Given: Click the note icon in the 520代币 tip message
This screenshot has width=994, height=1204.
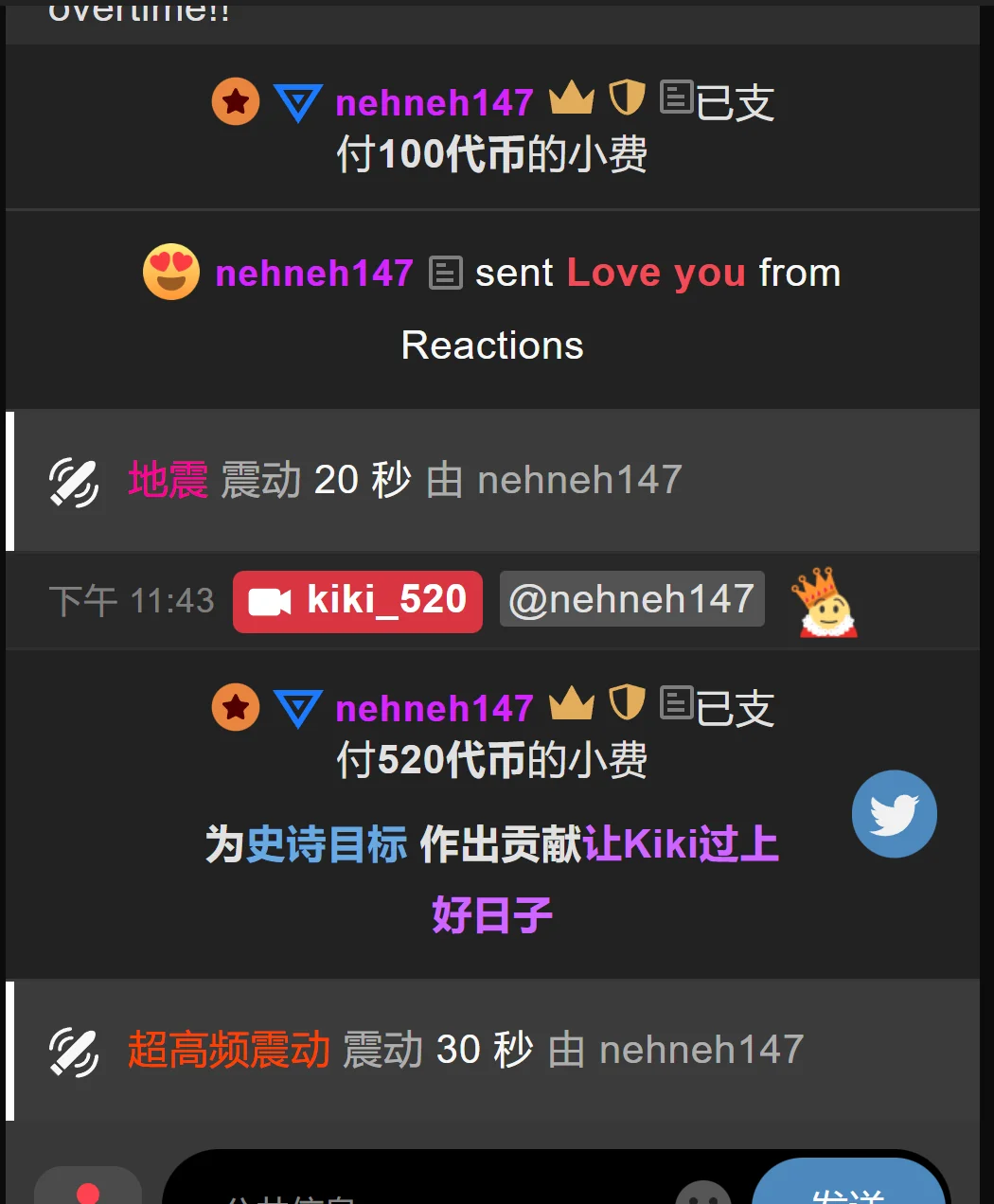Looking at the screenshot, I should click(677, 702).
